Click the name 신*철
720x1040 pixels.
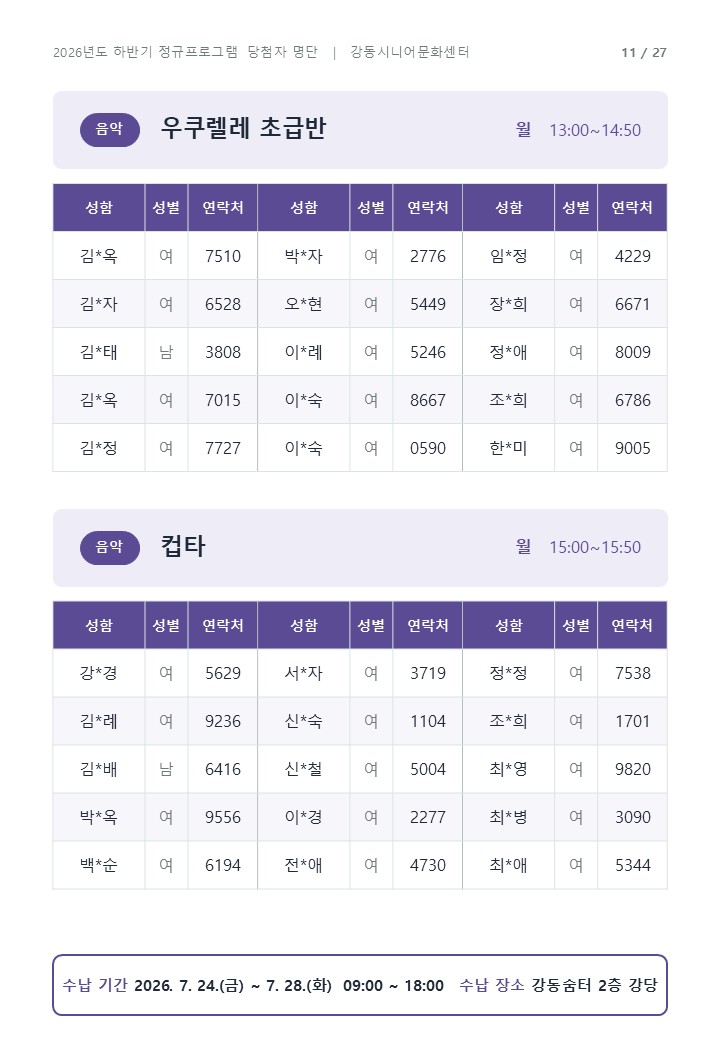tap(304, 769)
